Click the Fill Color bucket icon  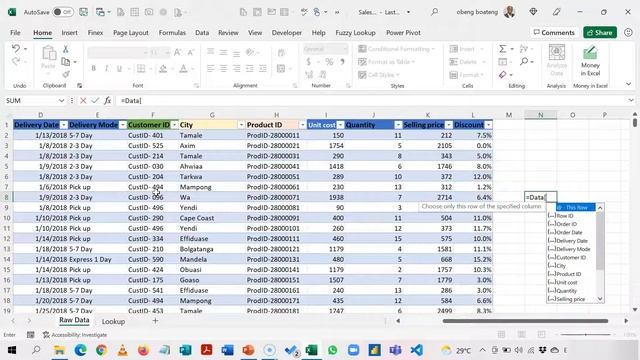coord(163,68)
